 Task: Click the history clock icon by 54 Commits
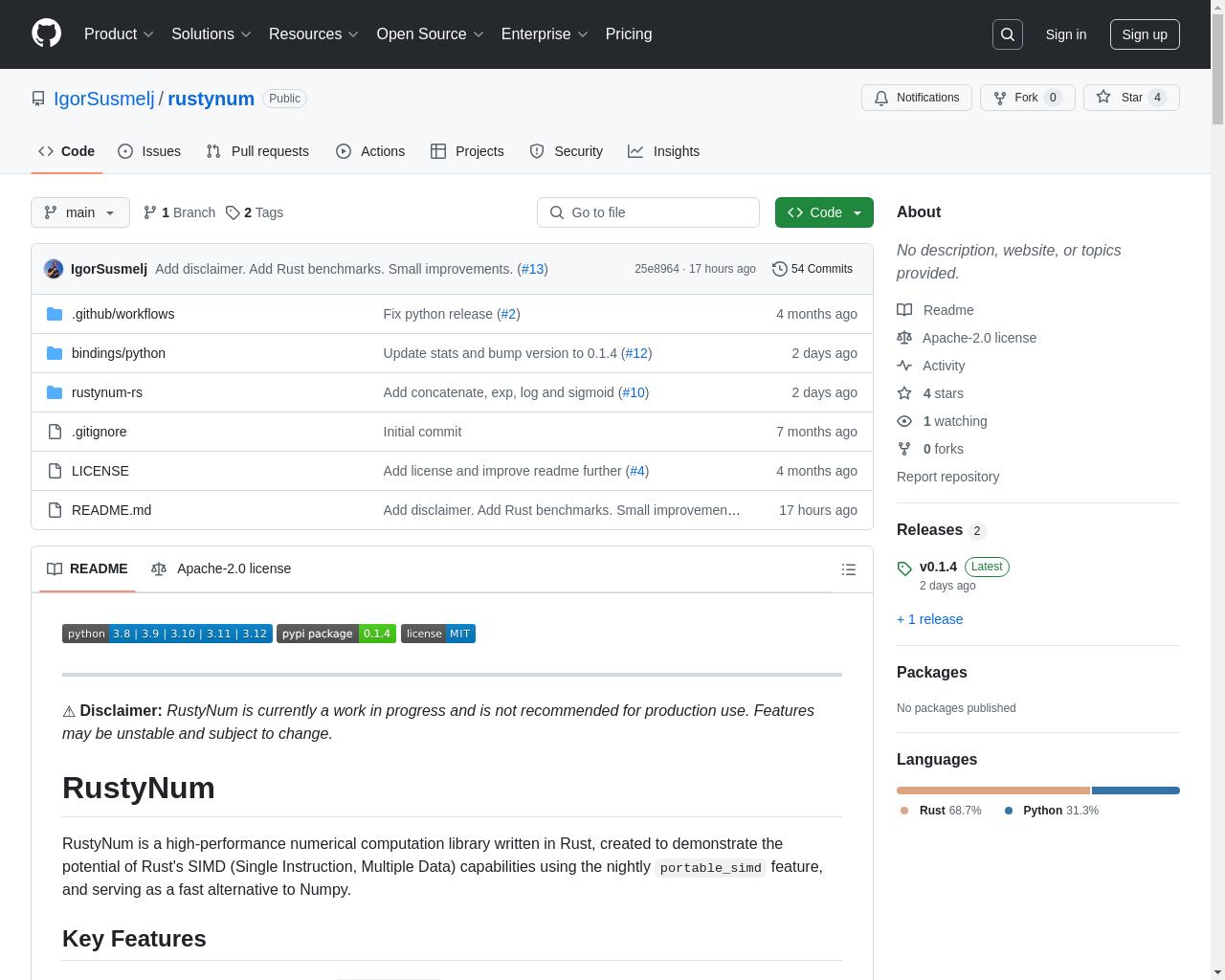780,269
